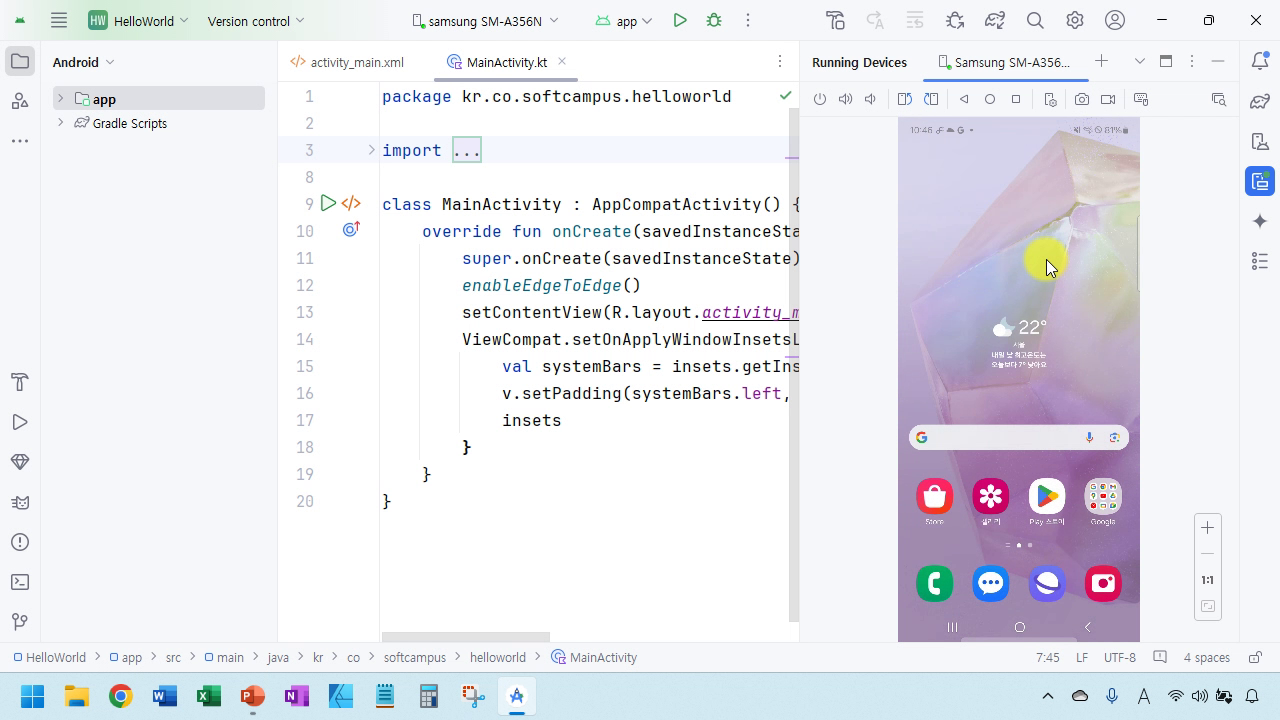
Task: Open the Logcat tool window
Action: 19,502
